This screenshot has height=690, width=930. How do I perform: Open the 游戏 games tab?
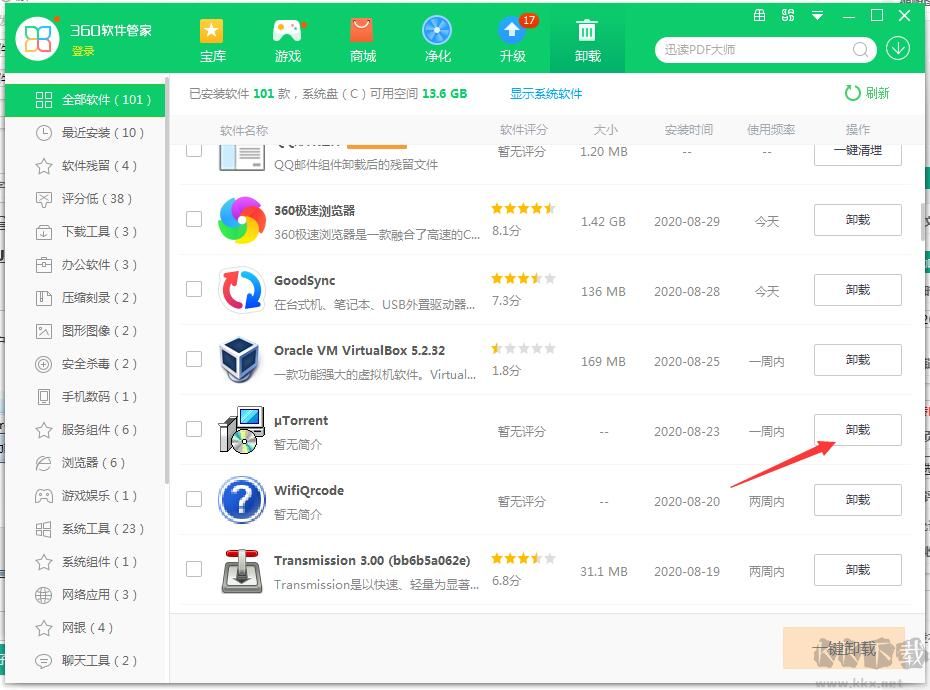(288, 40)
